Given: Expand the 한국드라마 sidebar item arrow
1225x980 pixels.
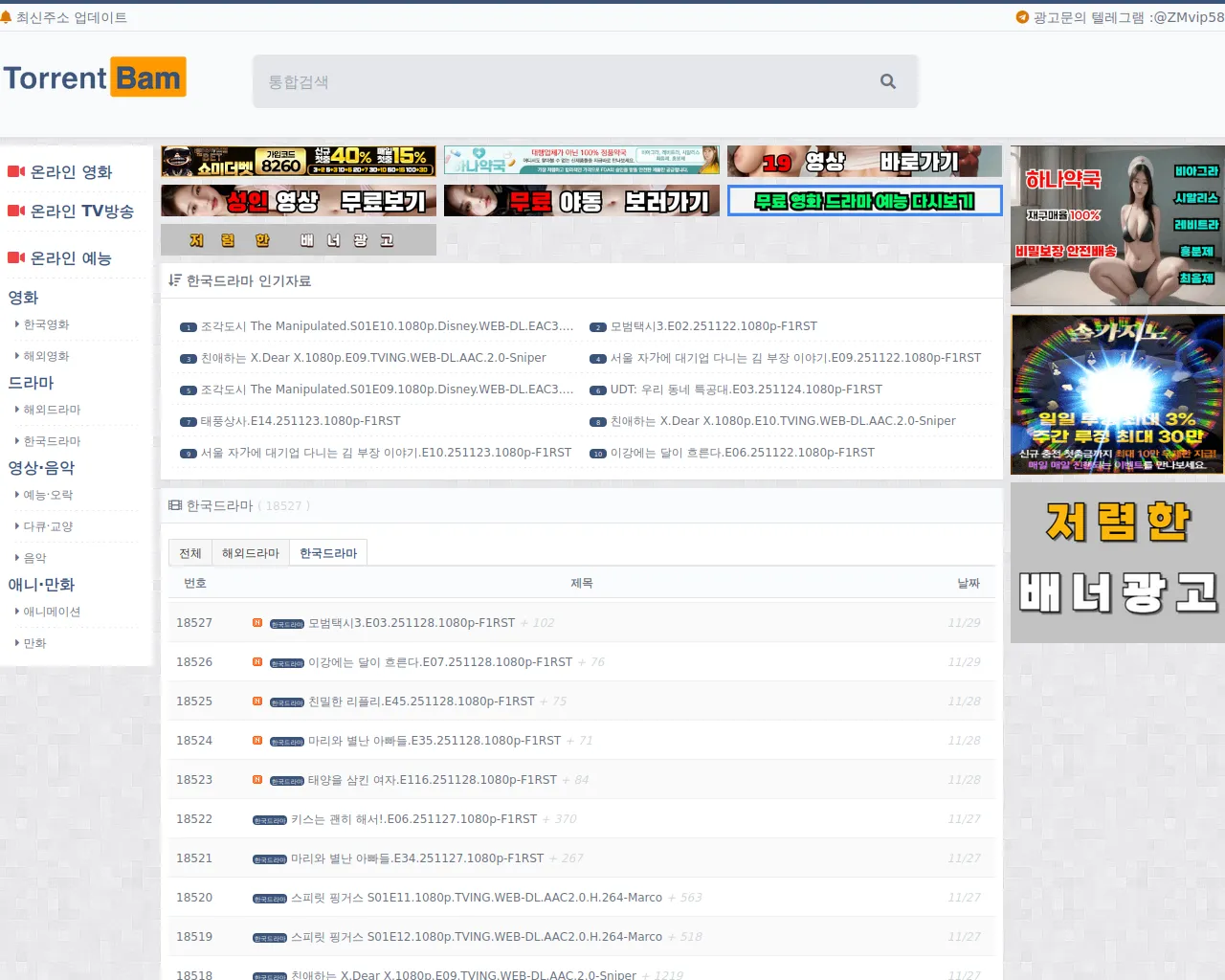Looking at the screenshot, I should pyautogui.click(x=17, y=441).
